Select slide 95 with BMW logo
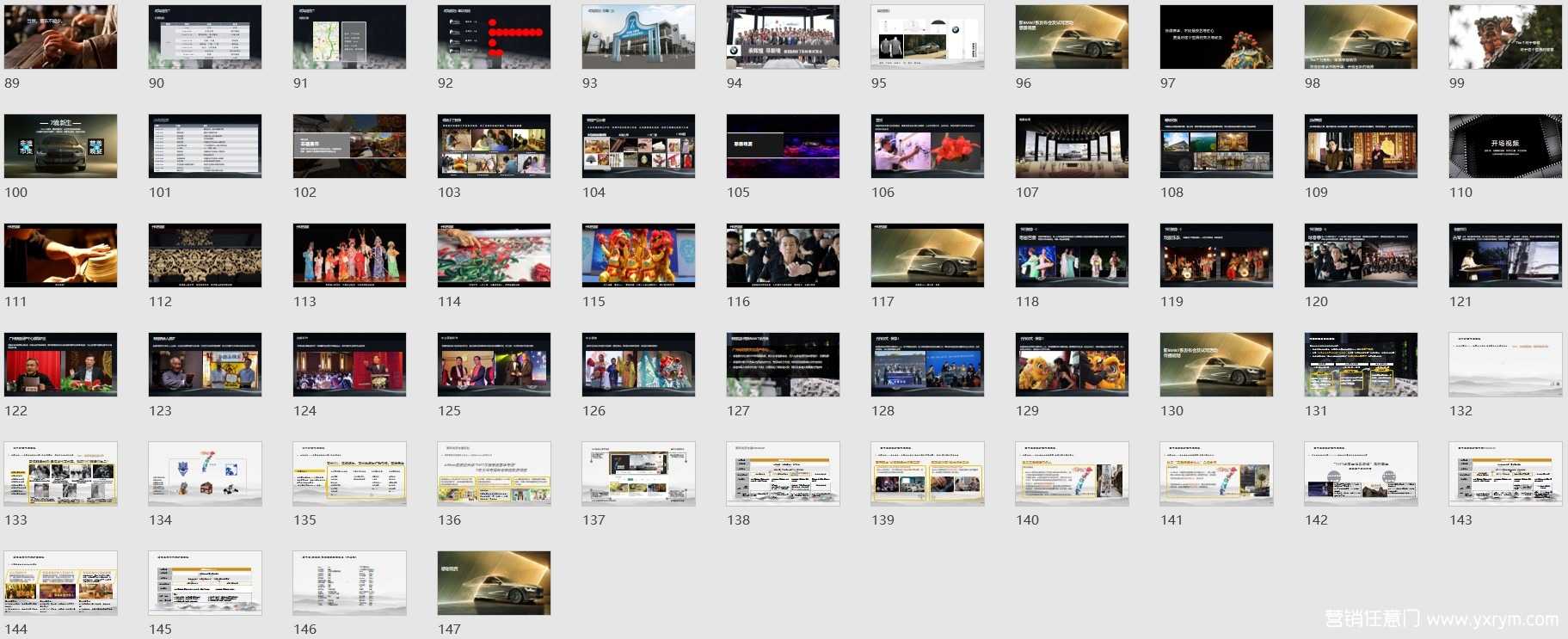This screenshot has width=1568, height=639. click(927, 37)
